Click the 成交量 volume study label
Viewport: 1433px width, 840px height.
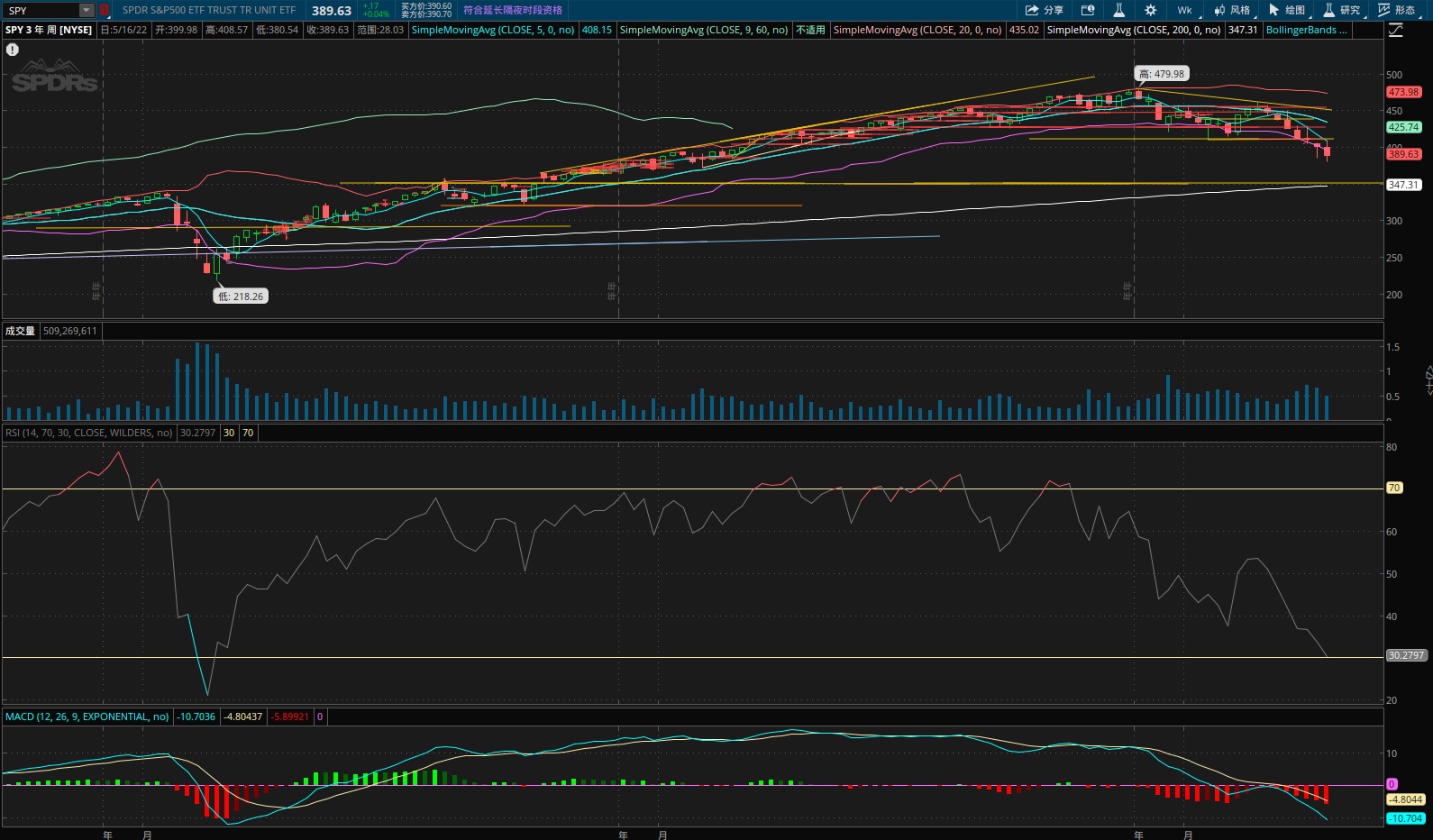pyautogui.click(x=20, y=331)
